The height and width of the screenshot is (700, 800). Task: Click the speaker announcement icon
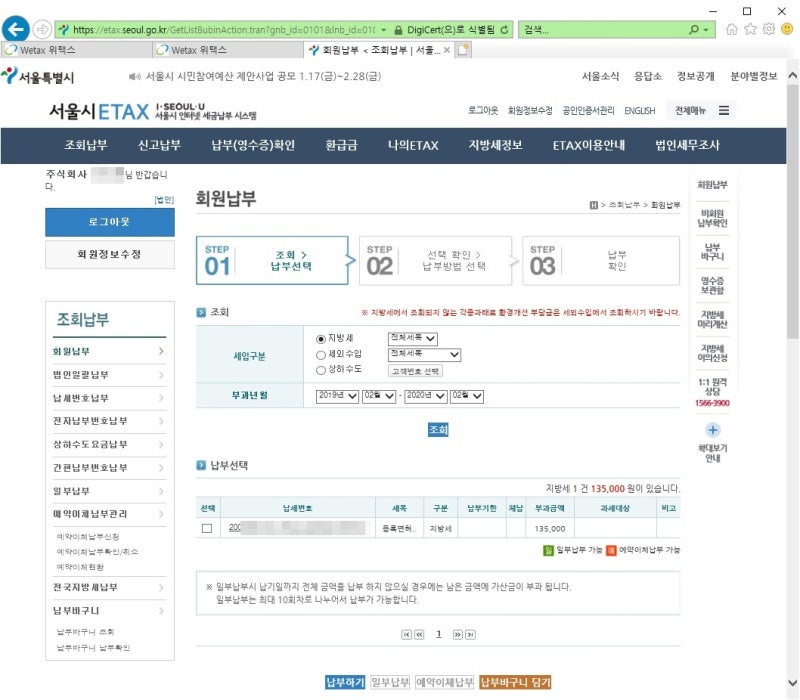134,77
